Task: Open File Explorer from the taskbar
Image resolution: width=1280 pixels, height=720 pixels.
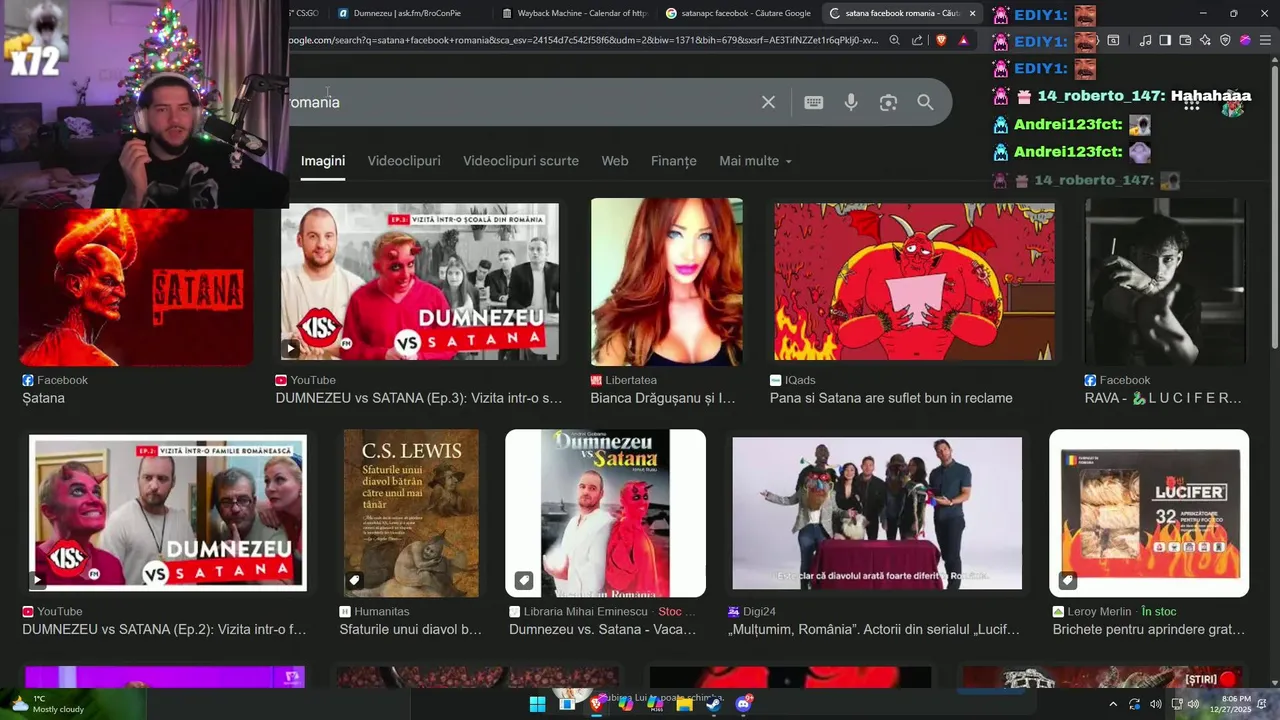Action: pos(684,704)
